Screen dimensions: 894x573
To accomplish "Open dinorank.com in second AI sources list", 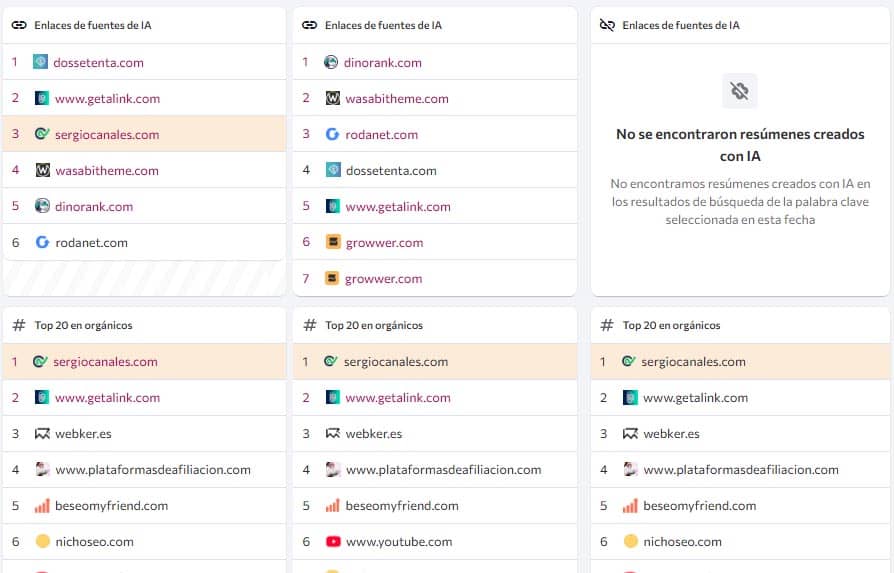I will pos(383,63).
